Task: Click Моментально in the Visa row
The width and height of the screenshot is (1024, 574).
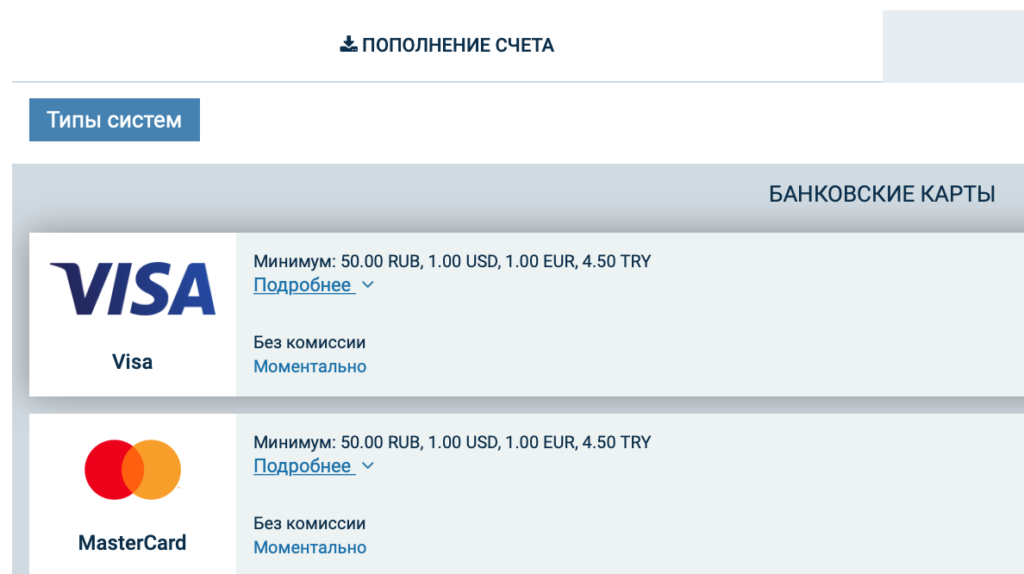Action: (310, 367)
